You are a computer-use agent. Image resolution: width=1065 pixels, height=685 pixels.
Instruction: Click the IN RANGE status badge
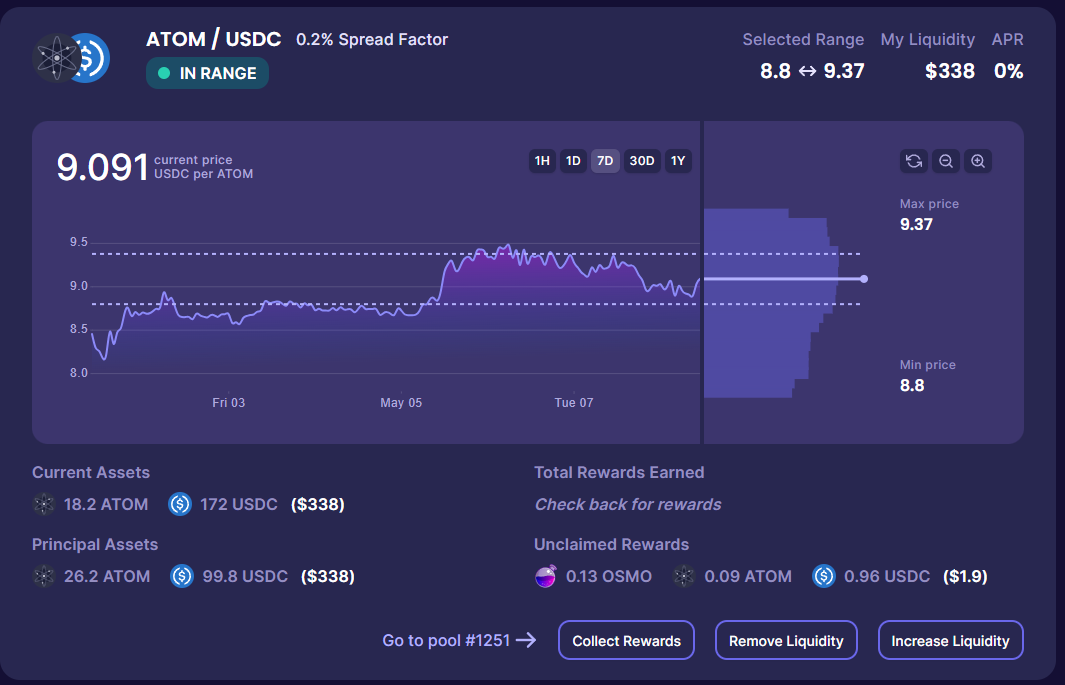(x=207, y=73)
